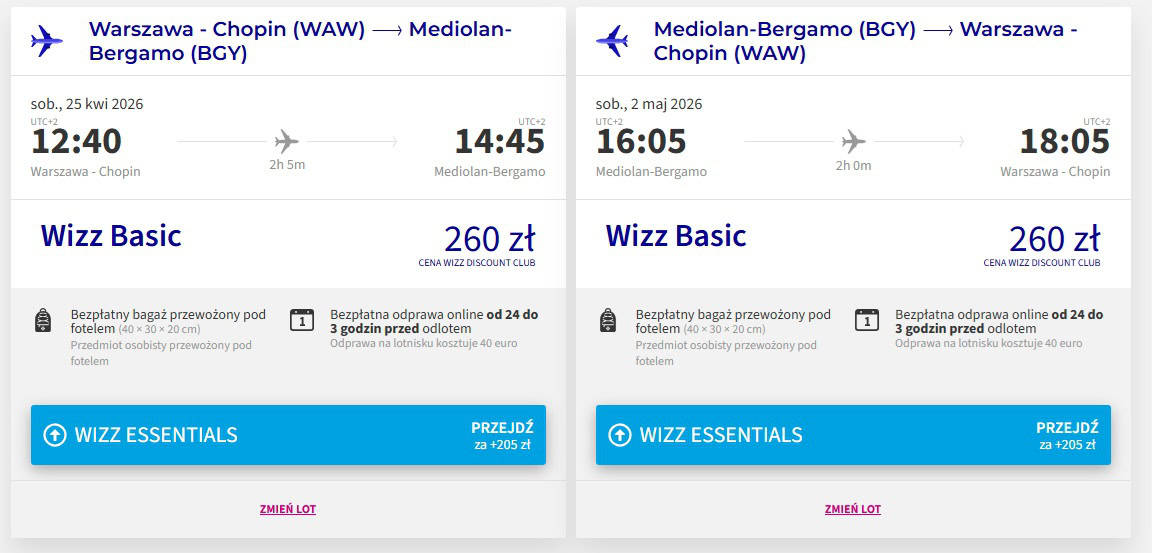Click the flight duration plane icon above 2h 0m
1152x553 pixels.
point(853,140)
